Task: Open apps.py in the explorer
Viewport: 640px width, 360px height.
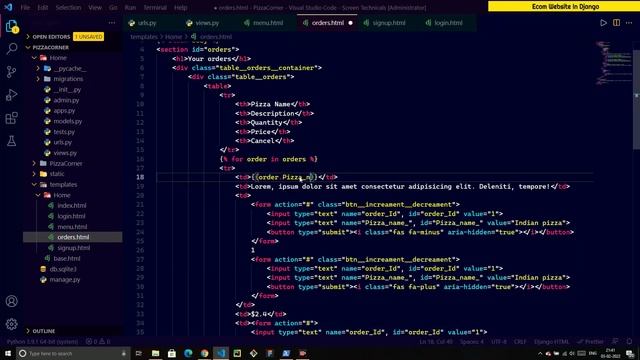Action: [x=64, y=111]
